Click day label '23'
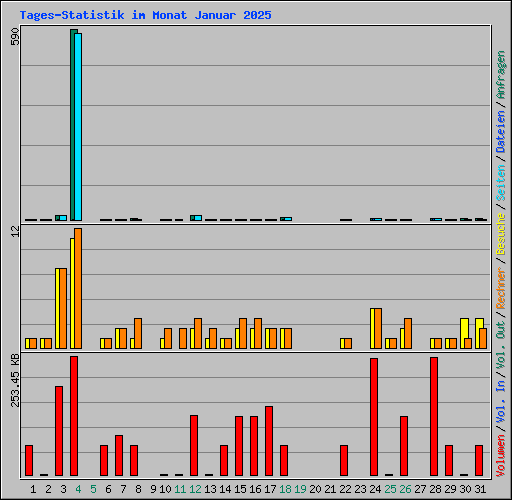Screen dimensions: 512x500 click(360, 489)
